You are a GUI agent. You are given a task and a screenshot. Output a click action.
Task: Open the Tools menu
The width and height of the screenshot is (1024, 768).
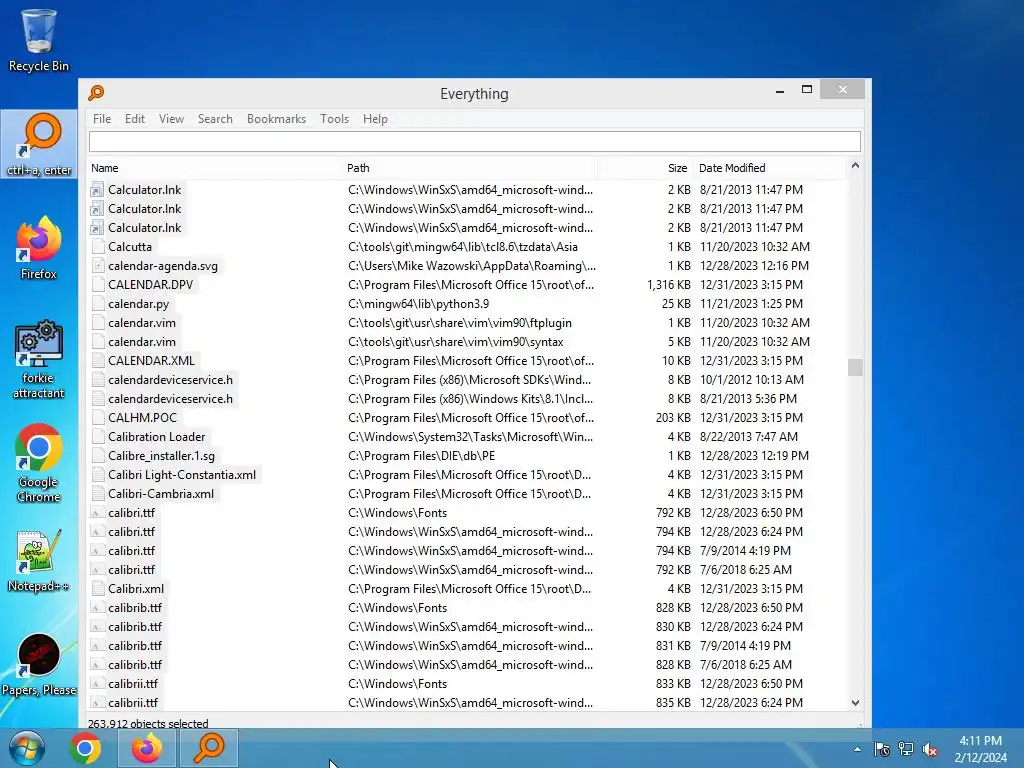coord(334,119)
